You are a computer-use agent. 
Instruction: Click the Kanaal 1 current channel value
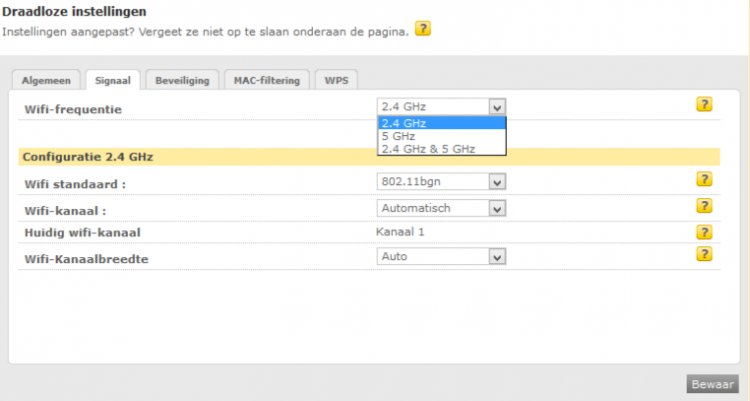point(402,232)
